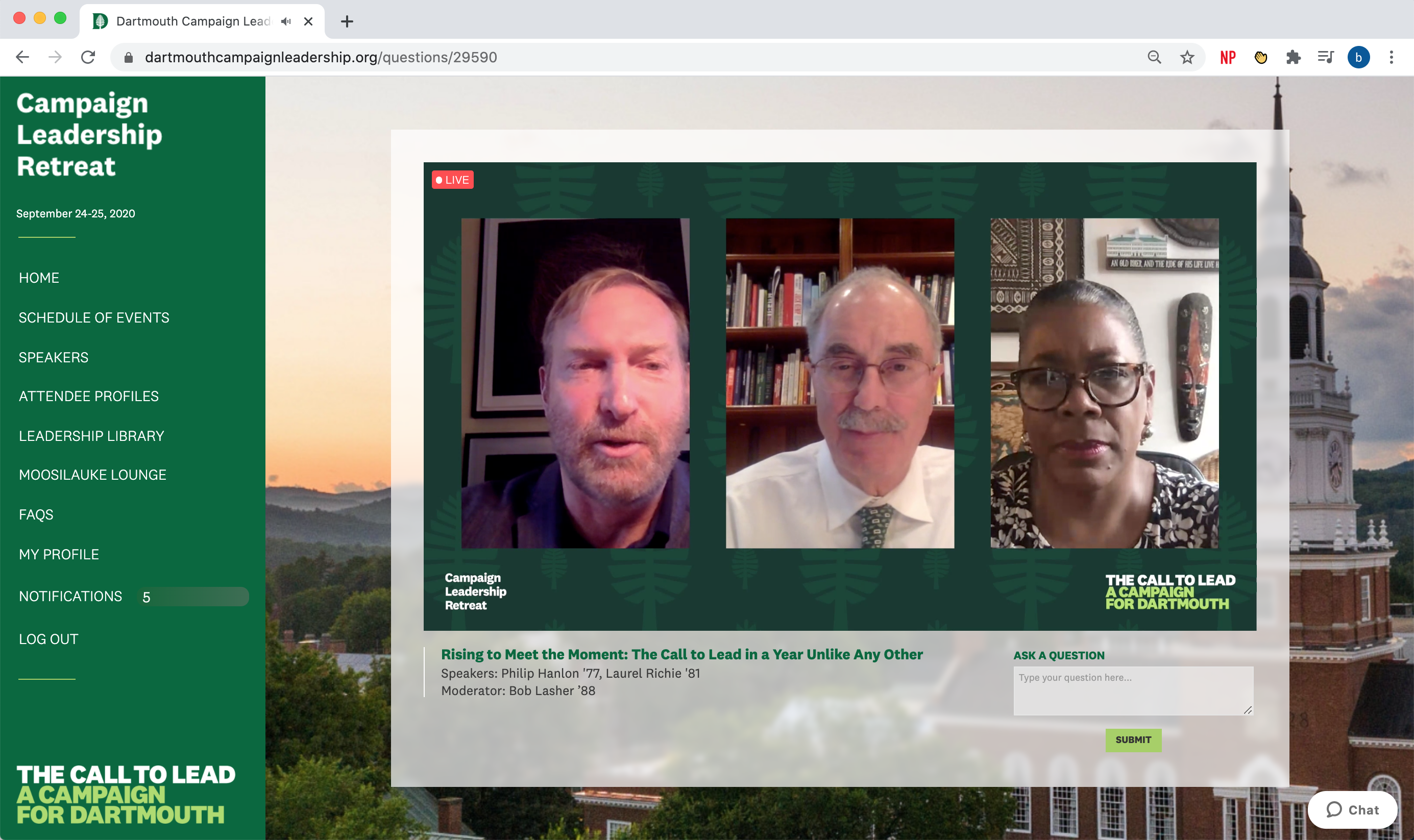Reload the current page
The width and height of the screenshot is (1414, 840).
(88, 57)
